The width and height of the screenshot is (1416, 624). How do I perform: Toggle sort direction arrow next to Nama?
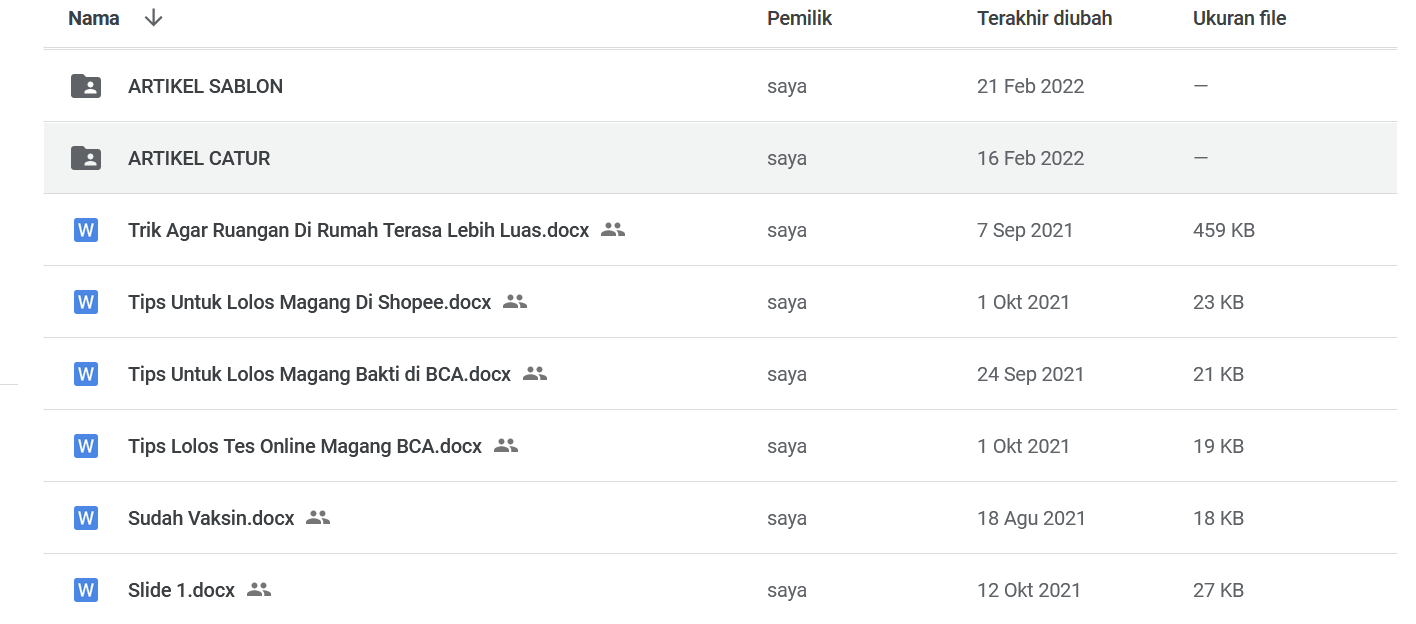(x=153, y=18)
